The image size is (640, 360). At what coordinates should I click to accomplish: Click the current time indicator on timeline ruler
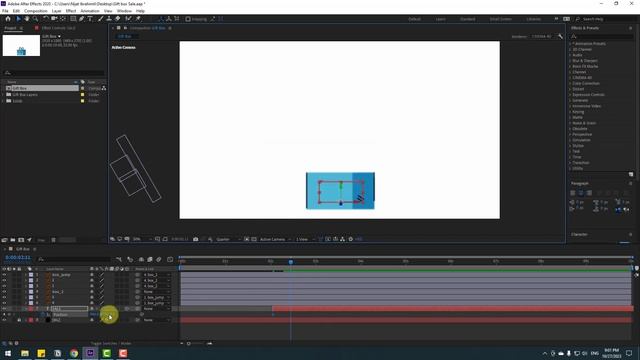click(x=291, y=261)
